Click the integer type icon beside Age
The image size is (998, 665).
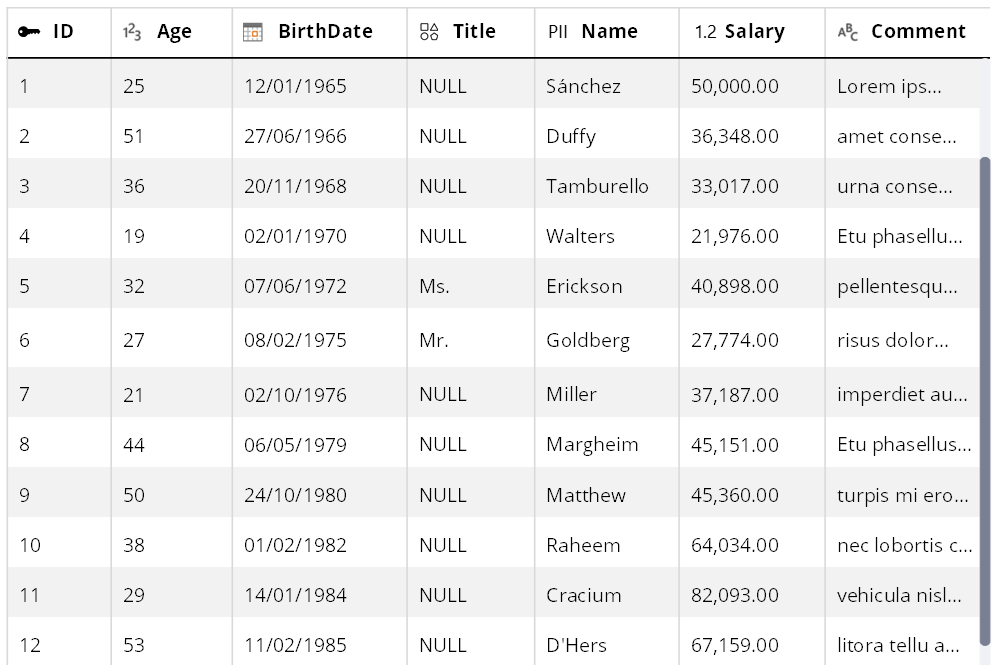pyautogui.click(x=132, y=32)
